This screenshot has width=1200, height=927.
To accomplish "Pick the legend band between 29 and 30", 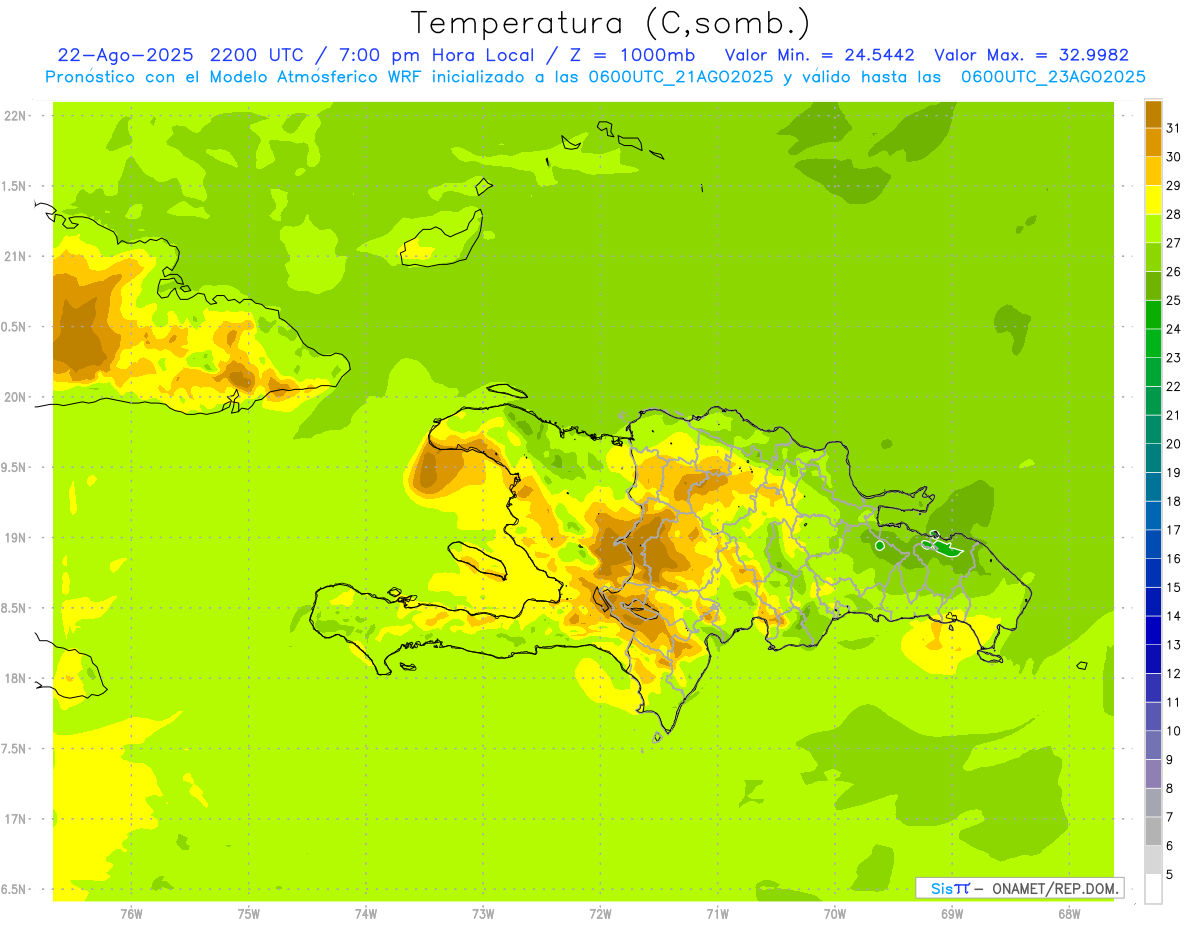I will click(1153, 172).
